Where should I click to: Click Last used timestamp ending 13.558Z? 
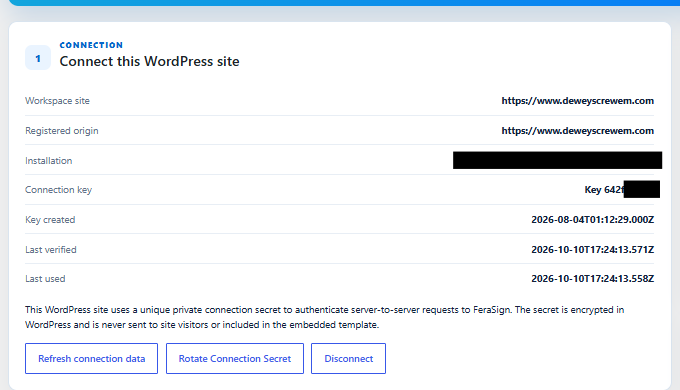coord(592,279)
